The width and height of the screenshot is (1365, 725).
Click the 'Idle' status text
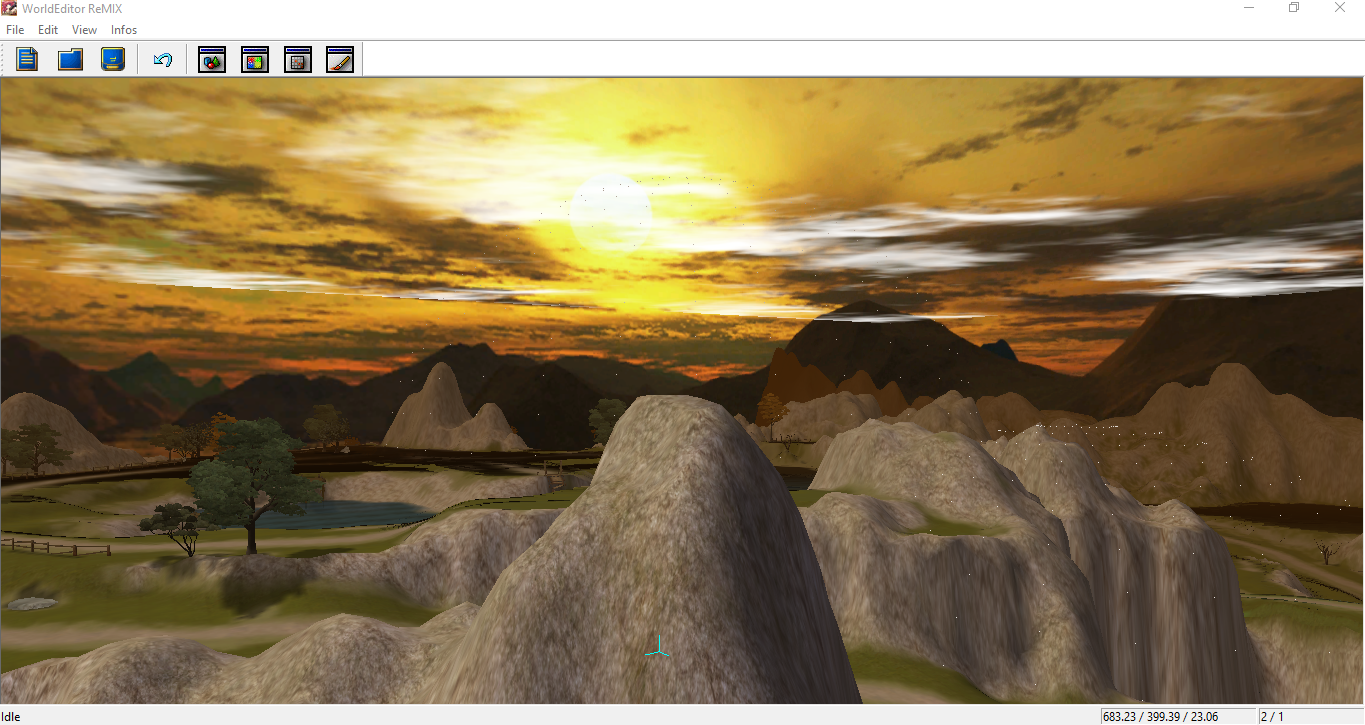pyautogui.click(x=11, y=716)
